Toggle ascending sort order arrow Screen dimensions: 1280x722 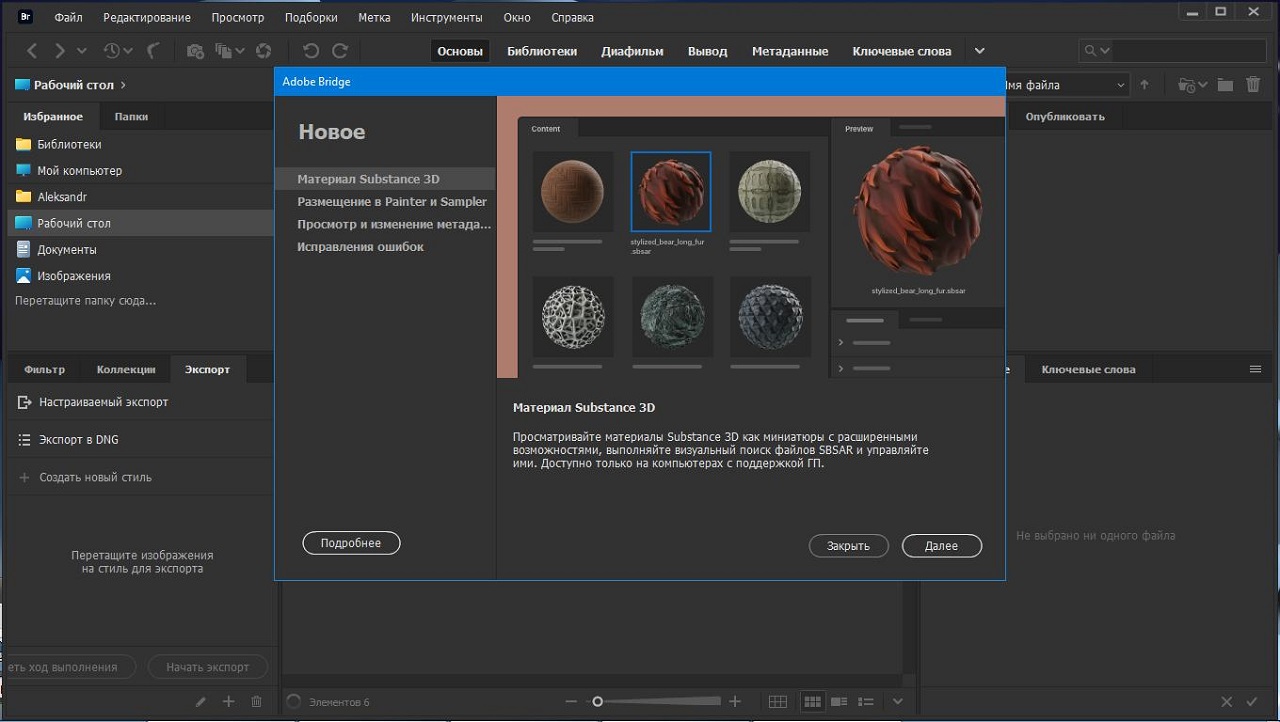pos(1145,85)
